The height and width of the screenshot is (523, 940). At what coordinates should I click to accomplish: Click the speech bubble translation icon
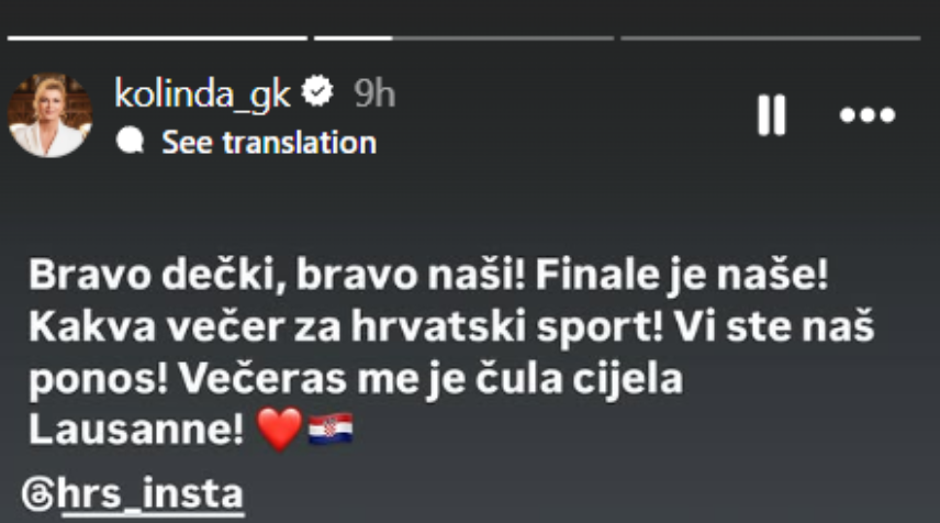(130, 142)
